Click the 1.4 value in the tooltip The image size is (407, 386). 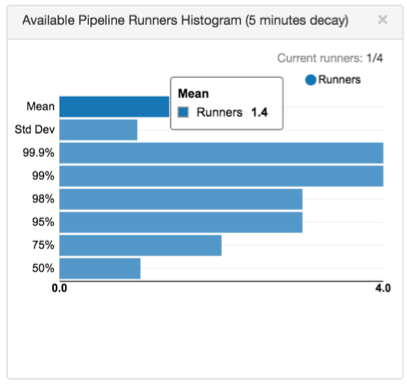coord(259,113)
